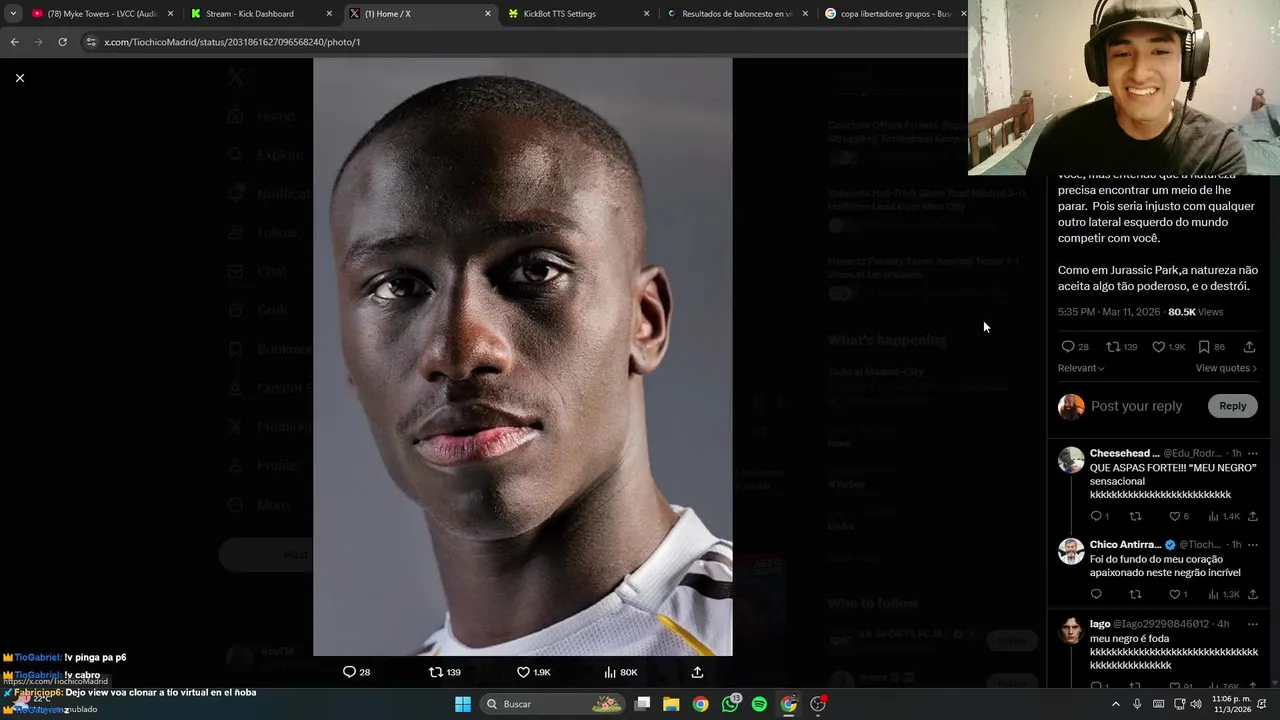This screenshot has height=720, width=1280.
Task: Switch to the Stream - Kick Dashboard tab
Action: coord(260,14)
